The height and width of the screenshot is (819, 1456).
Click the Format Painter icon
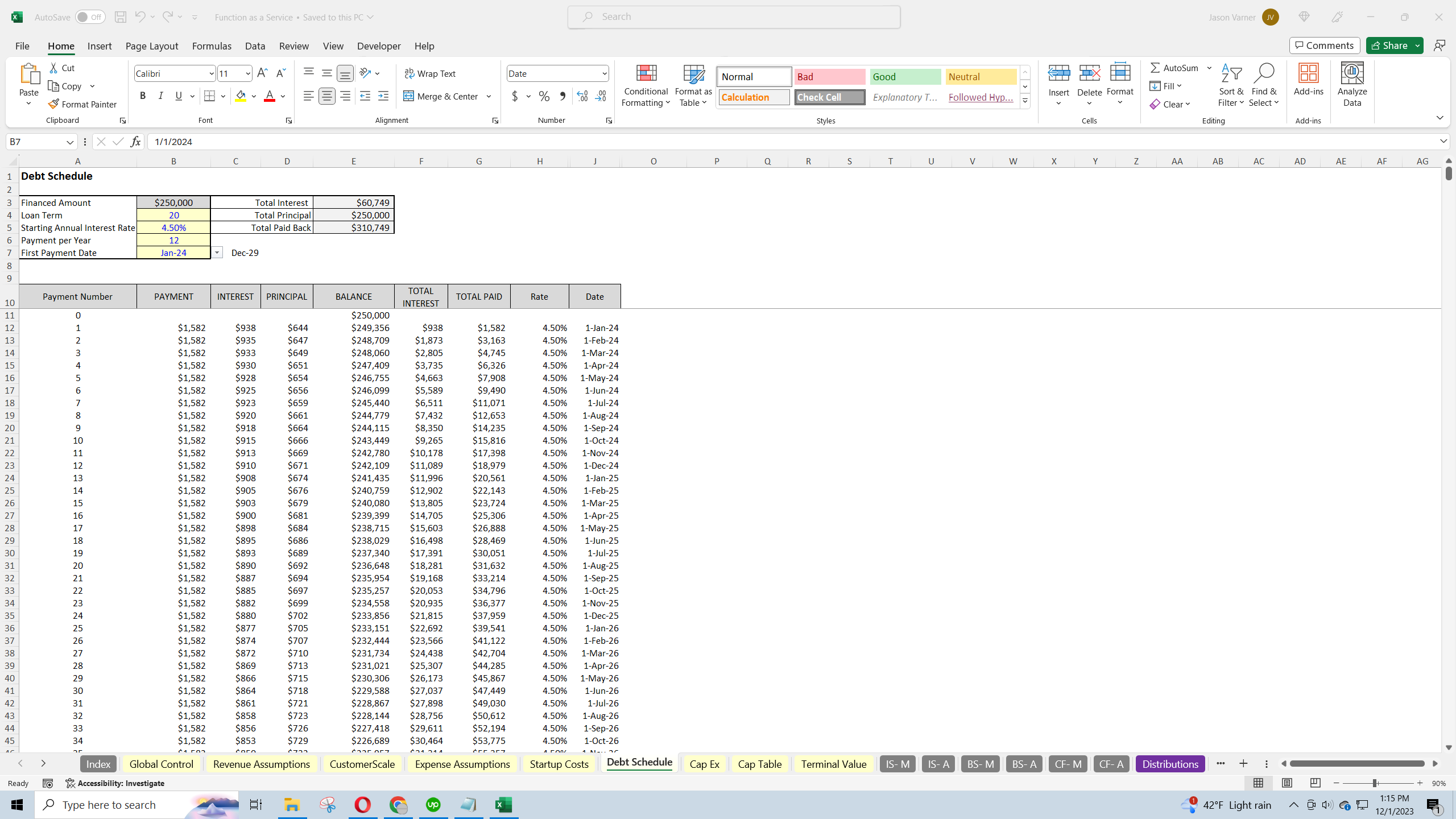[54, 104]
